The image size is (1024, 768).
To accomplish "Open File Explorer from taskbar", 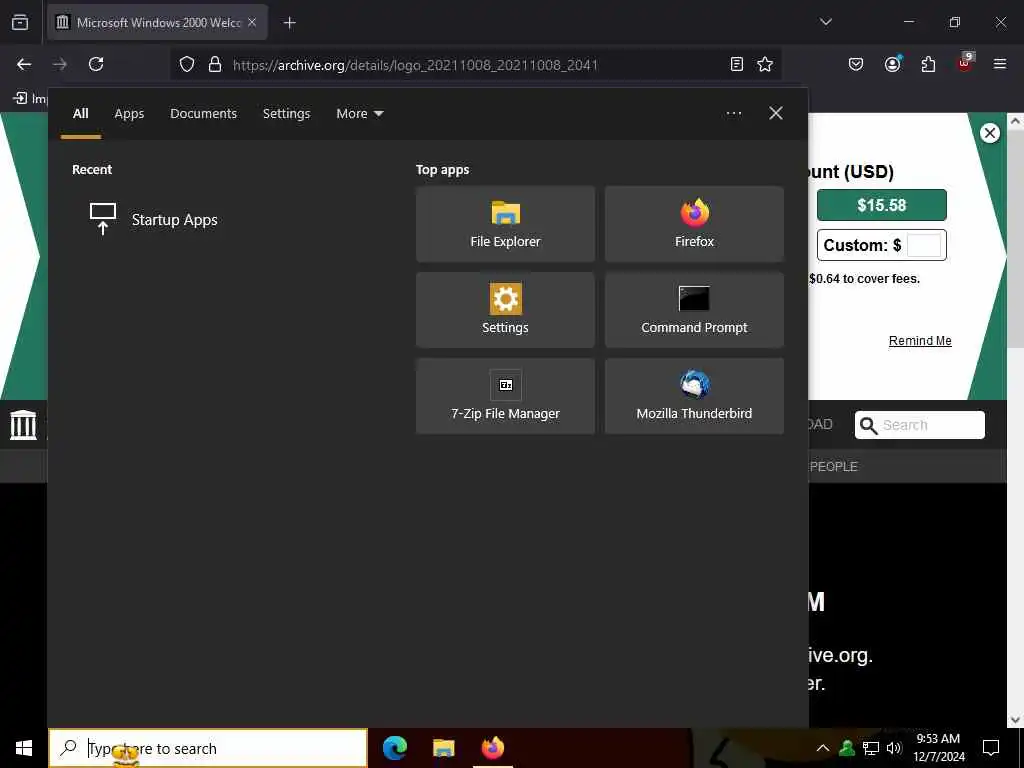I will click(443, 748).
